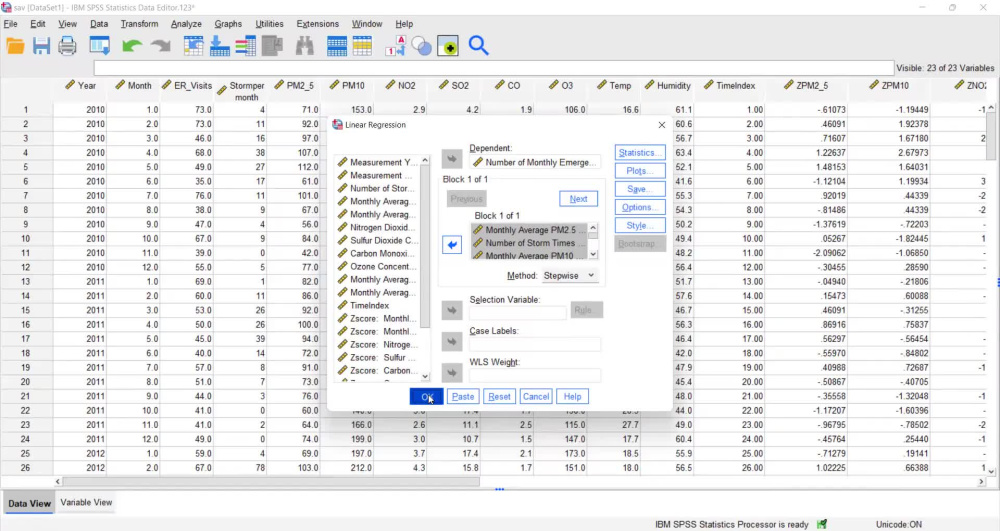1000x531 pixels.
Task: Toggle the Value Labels icon
Action: (x=395, y=46)
